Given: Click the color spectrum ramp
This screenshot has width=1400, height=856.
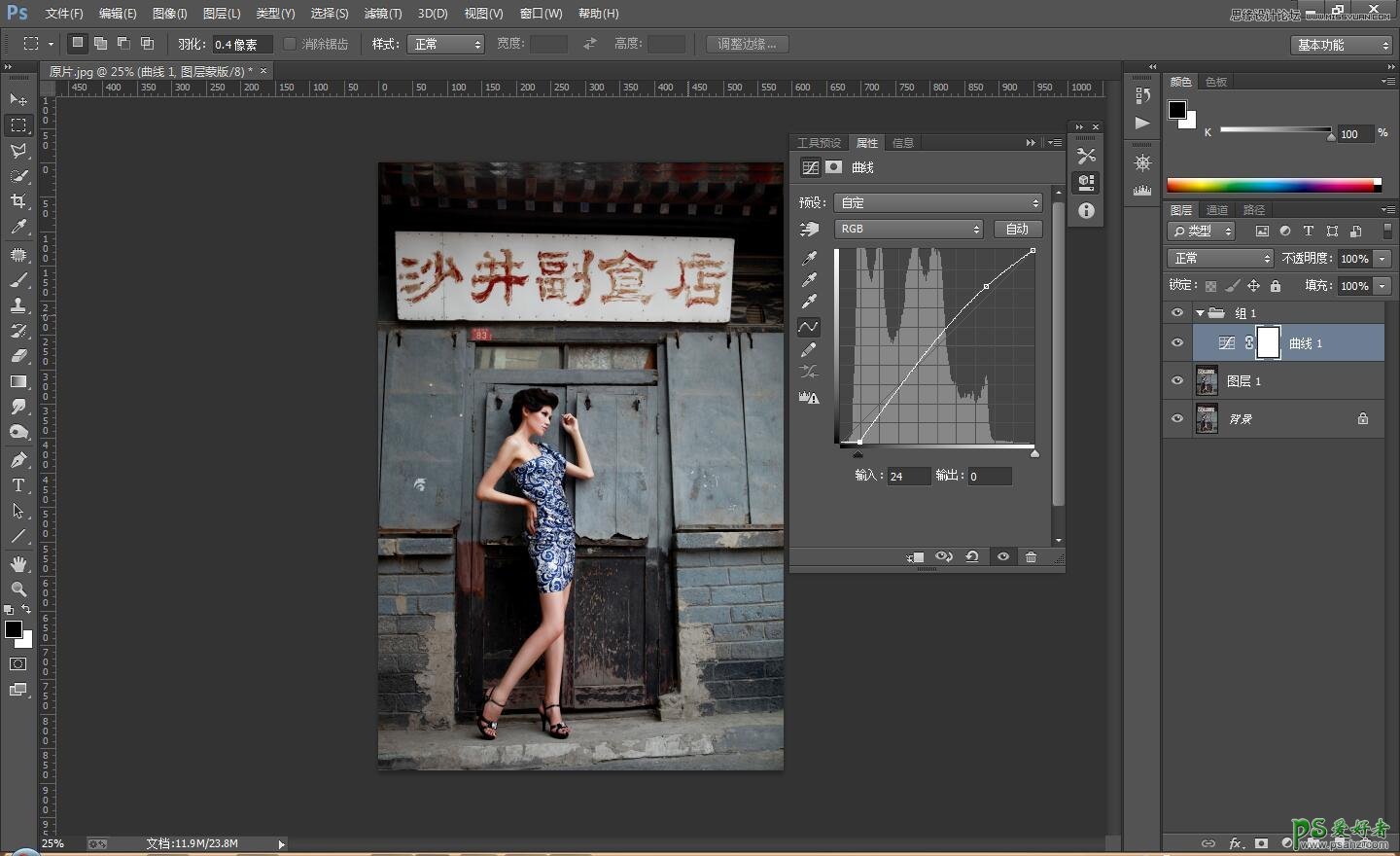Looking at the screenshot, I should 1274,185.
